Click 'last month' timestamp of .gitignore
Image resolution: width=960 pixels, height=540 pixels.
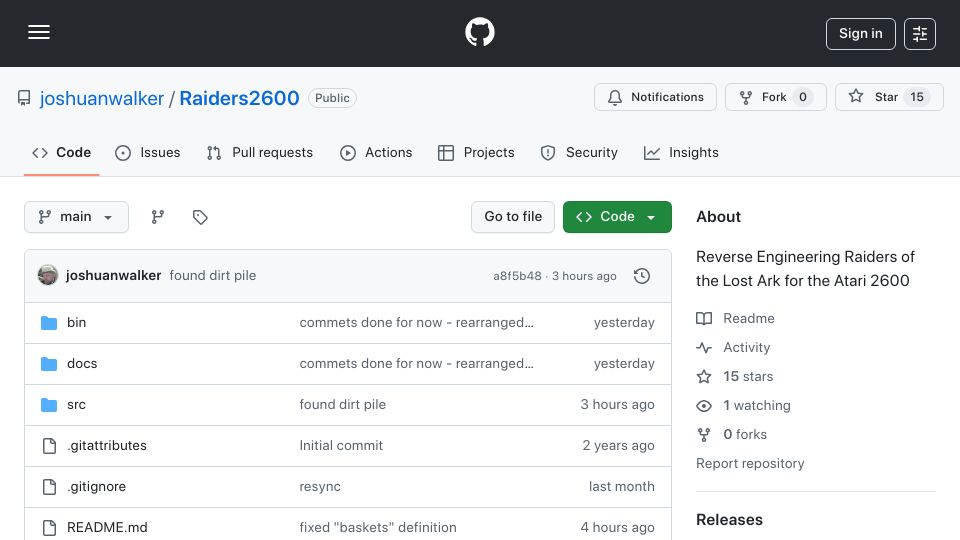[621, 487]
